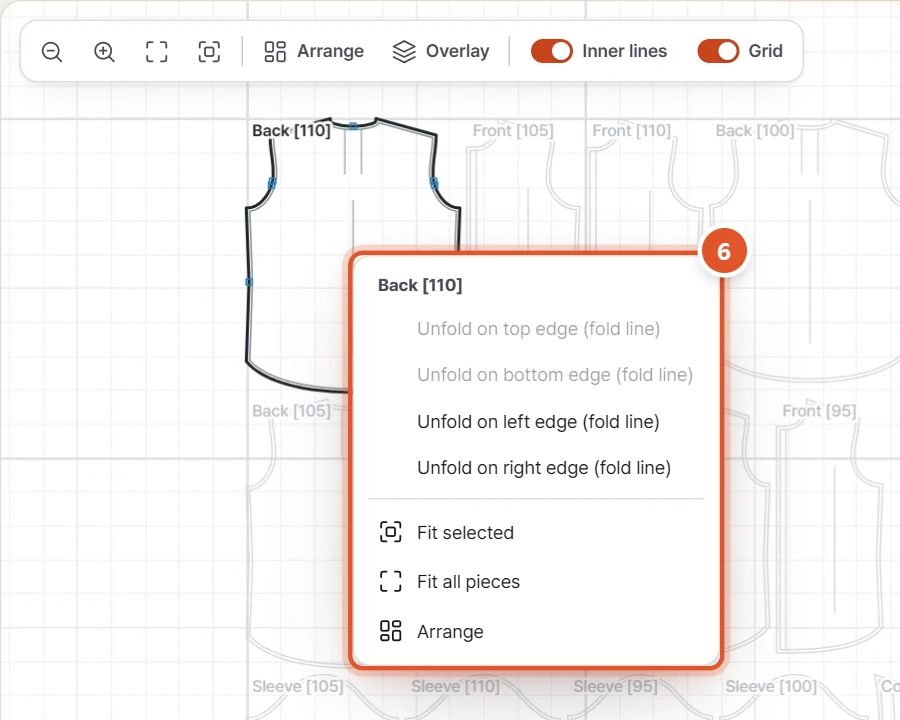Screen dimensions: 900x720
Task: Select the Sleeve [105] pattern piece label
Action: pyautogui.click(x=297, y=686)
